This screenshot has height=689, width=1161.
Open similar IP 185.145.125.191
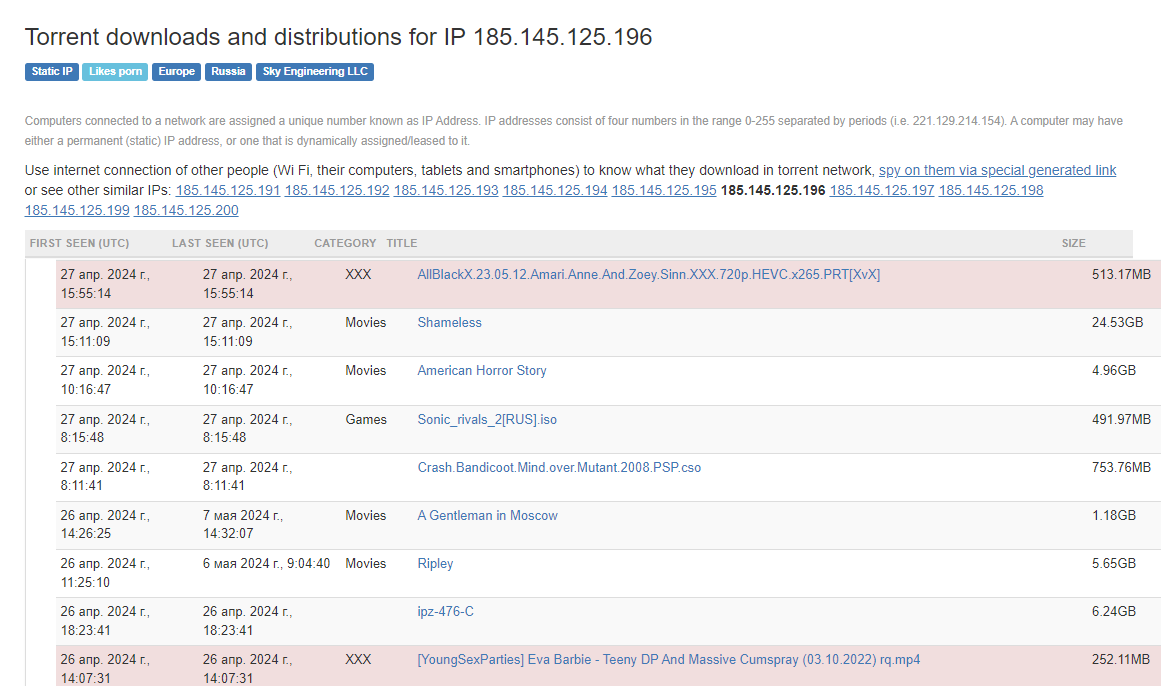click(x=228, y=190)
